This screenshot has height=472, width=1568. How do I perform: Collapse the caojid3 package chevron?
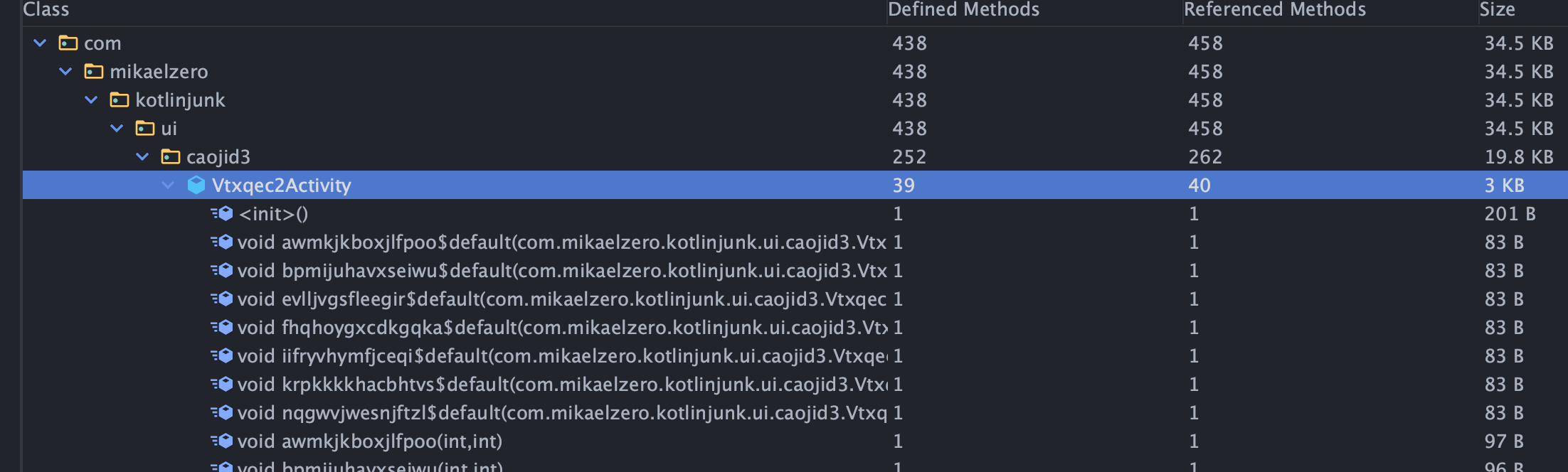(143, 157)
